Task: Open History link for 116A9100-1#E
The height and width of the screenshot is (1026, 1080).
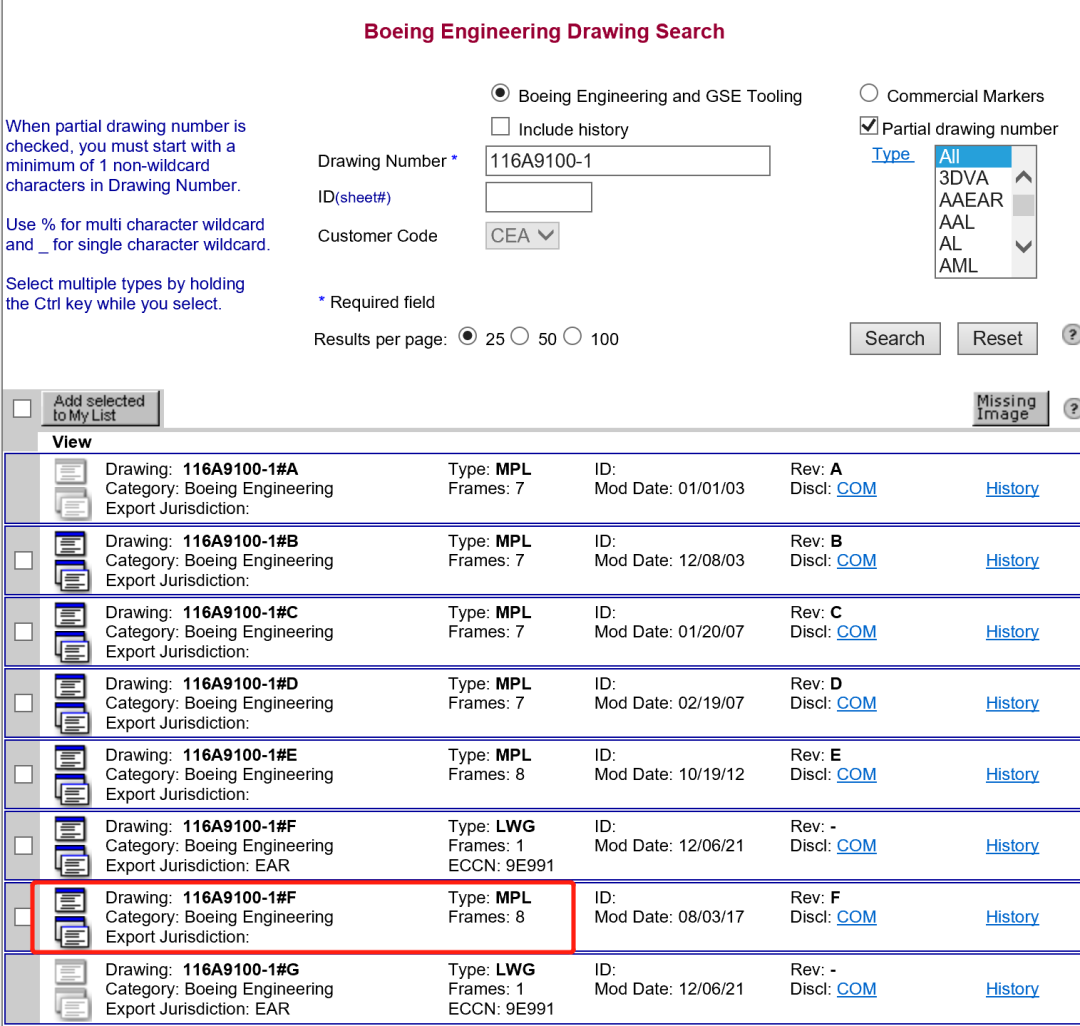Action: point(1012,774)
